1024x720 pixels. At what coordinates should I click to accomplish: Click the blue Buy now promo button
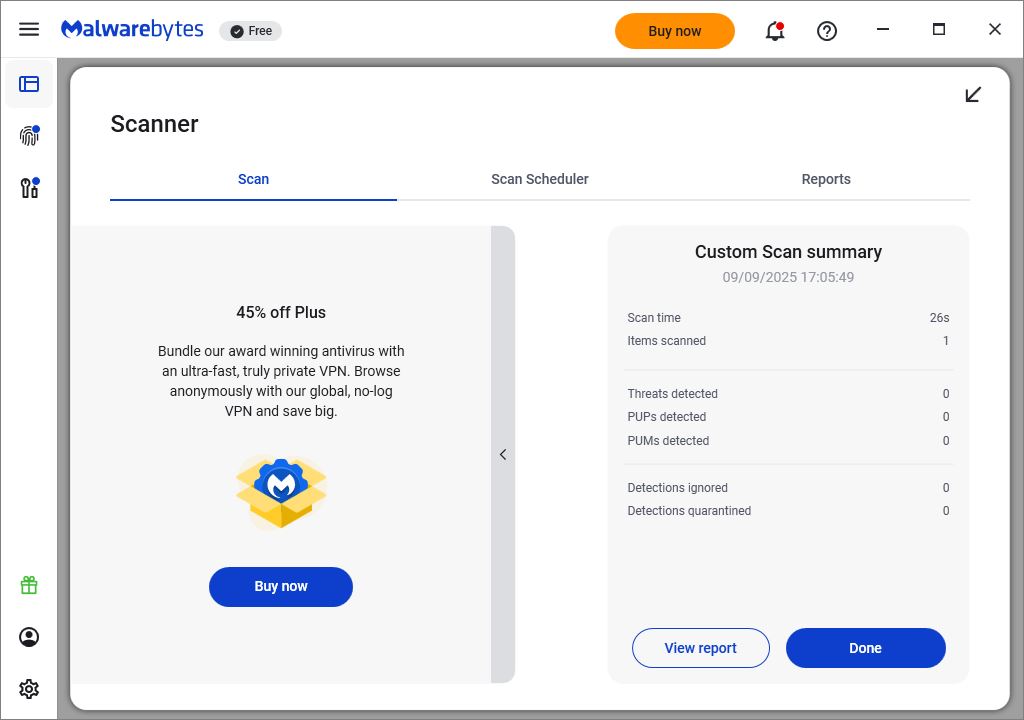(x=281, y=587)
